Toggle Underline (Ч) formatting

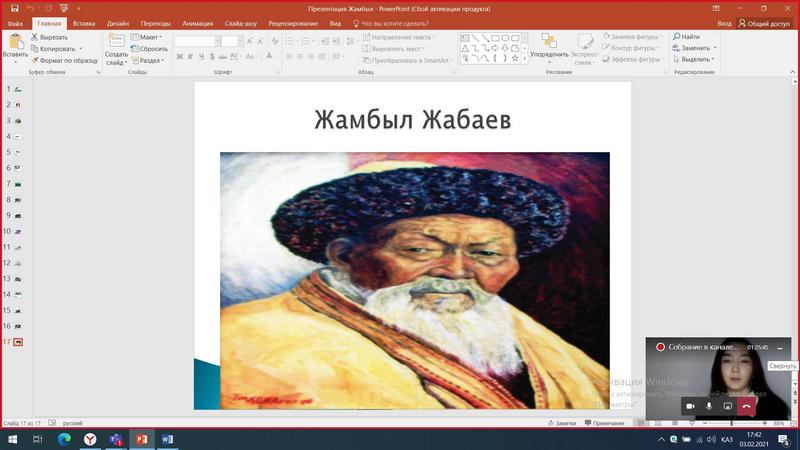click(201, 57)
